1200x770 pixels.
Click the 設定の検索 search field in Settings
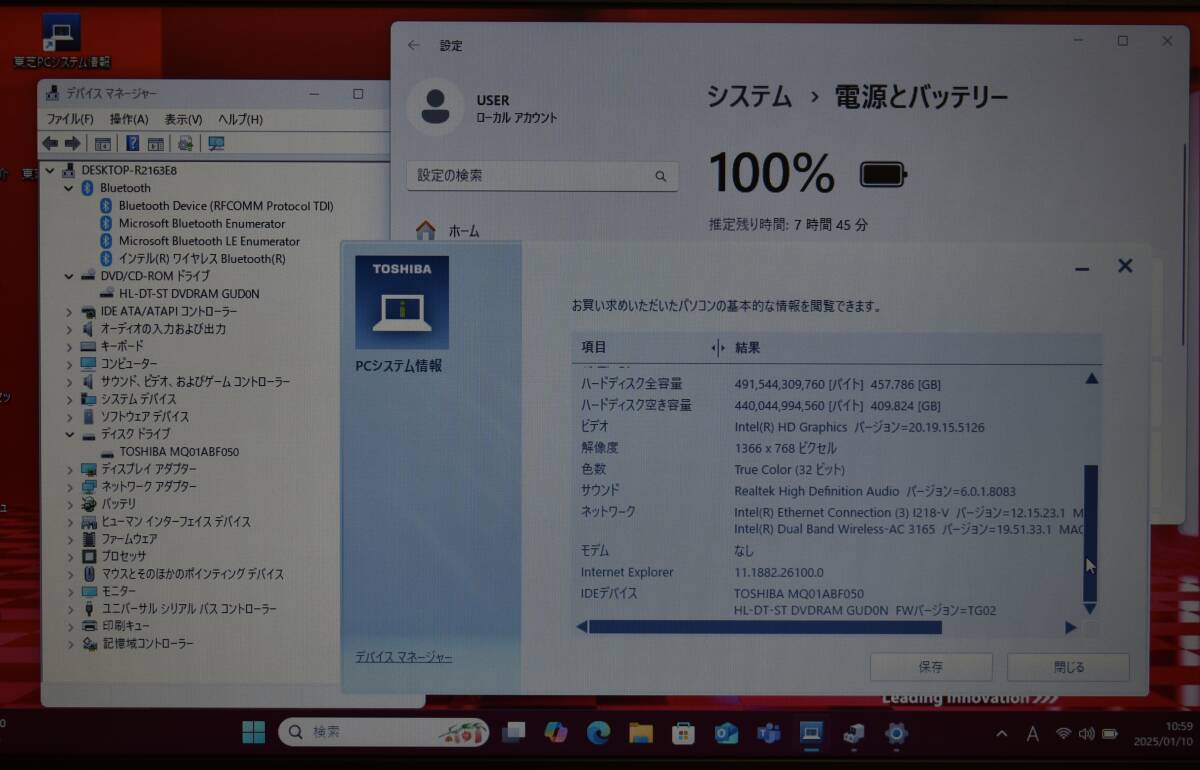[x=542, y=176]
